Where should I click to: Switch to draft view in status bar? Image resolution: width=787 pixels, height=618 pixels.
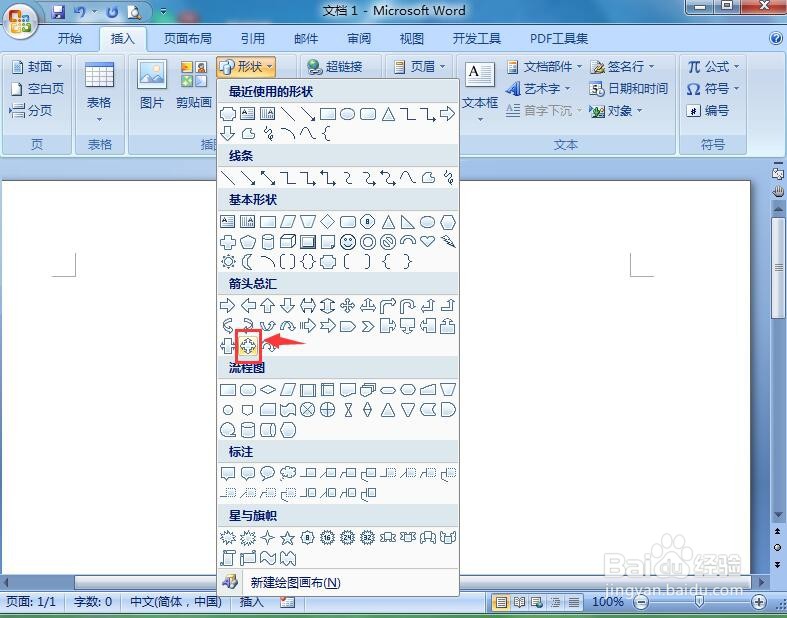pos(573,602)
